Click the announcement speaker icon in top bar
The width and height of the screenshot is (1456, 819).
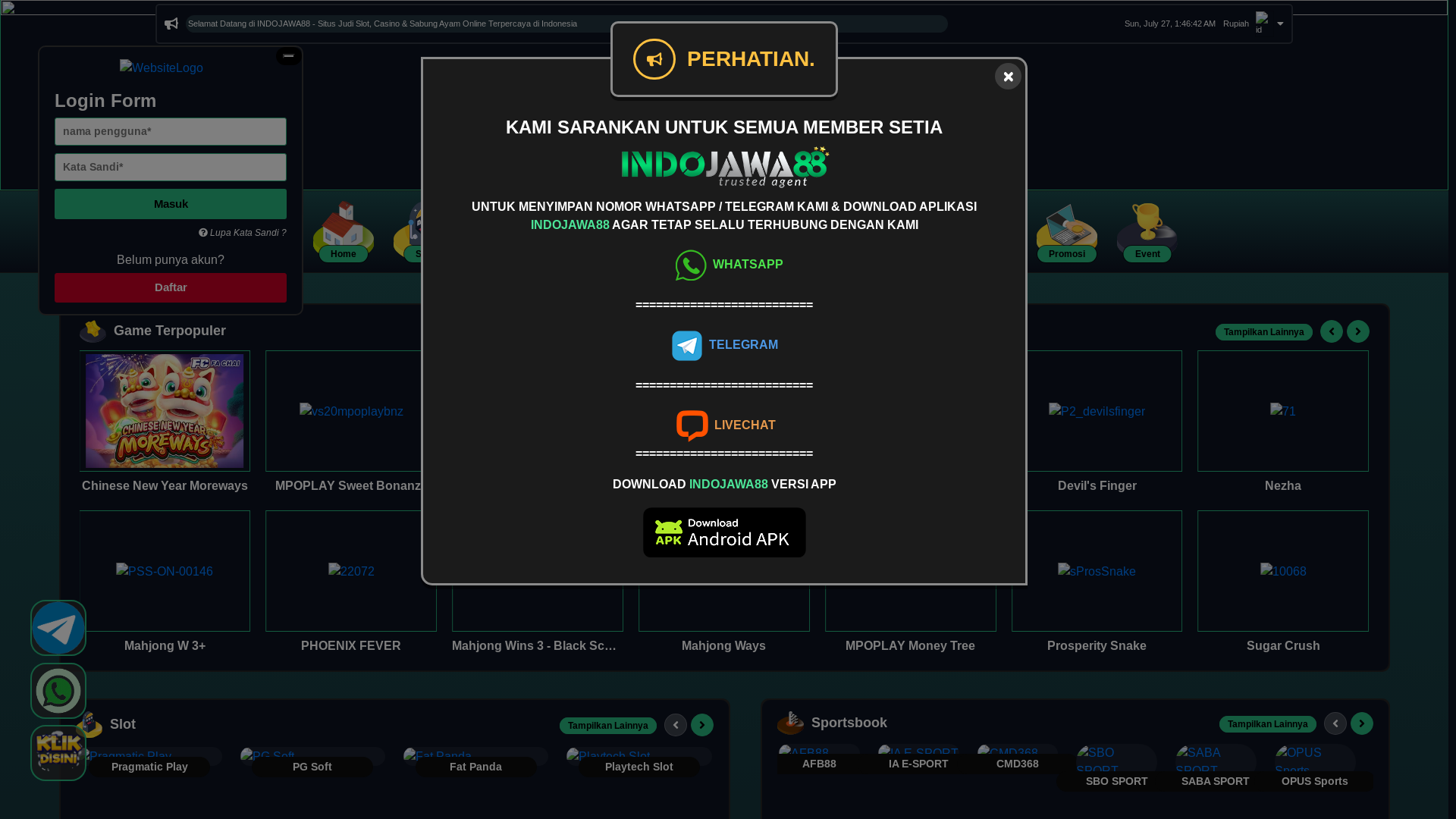pos(171,24)
